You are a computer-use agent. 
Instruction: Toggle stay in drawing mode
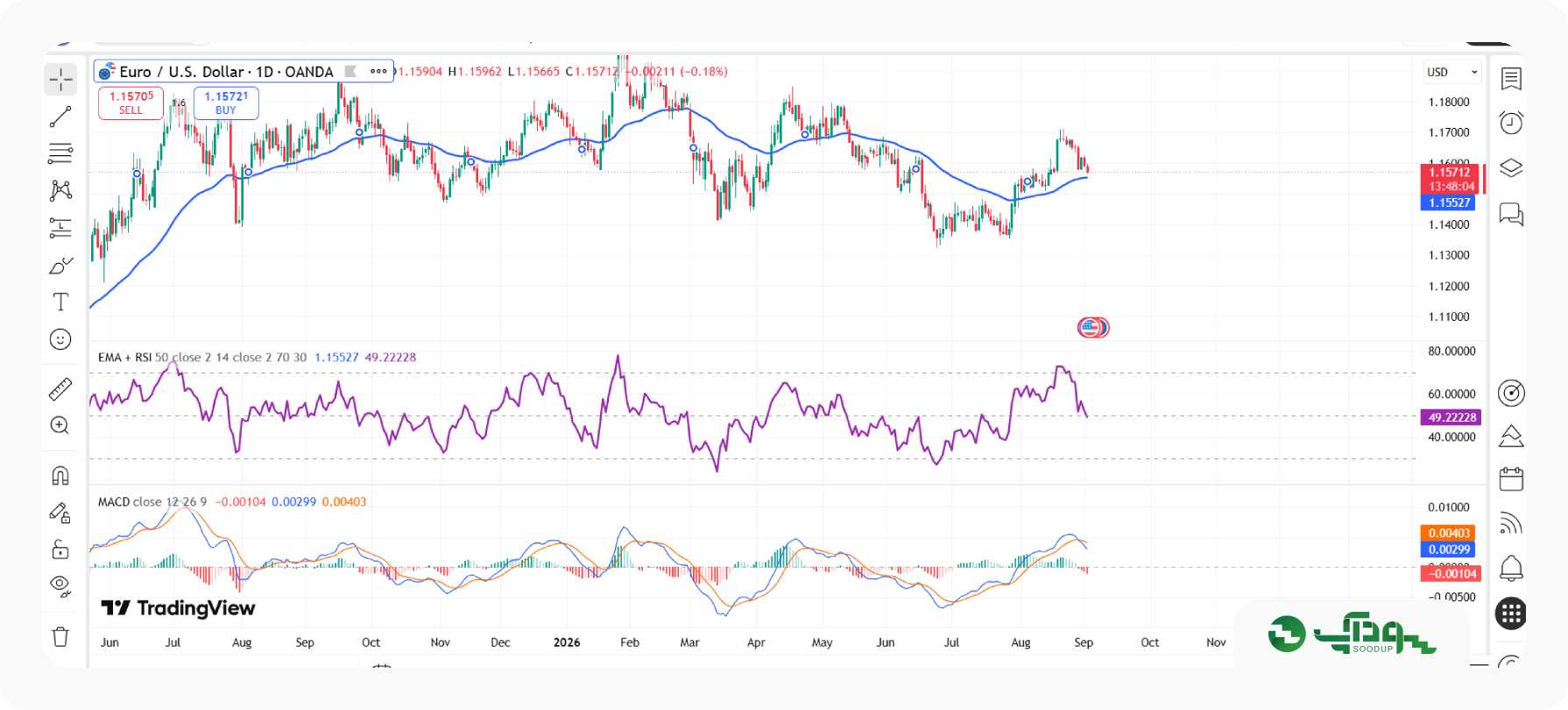coord(60,513)
